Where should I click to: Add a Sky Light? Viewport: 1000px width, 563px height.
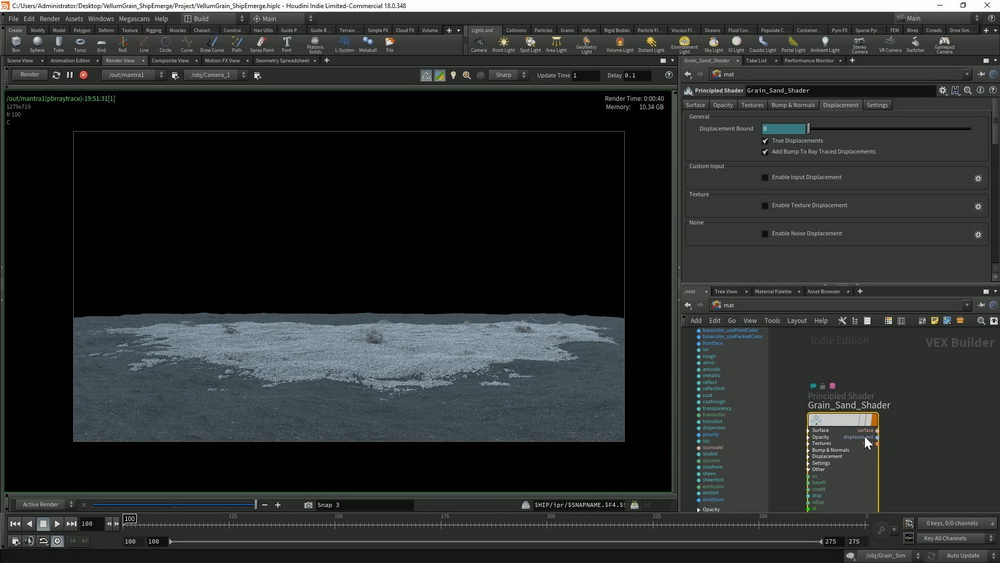point(714,44)
